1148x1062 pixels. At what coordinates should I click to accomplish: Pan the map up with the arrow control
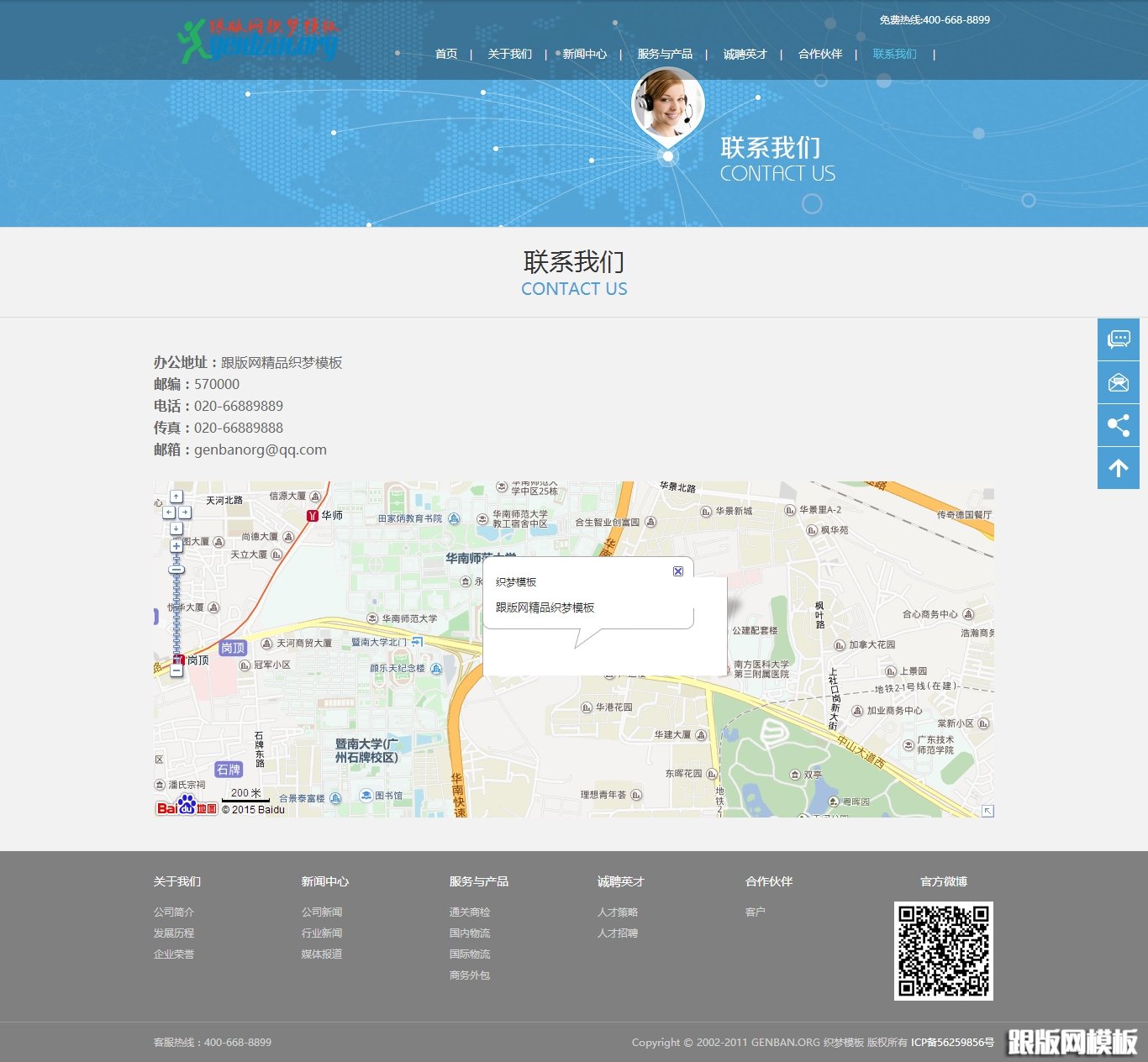(x=176, y=497)
